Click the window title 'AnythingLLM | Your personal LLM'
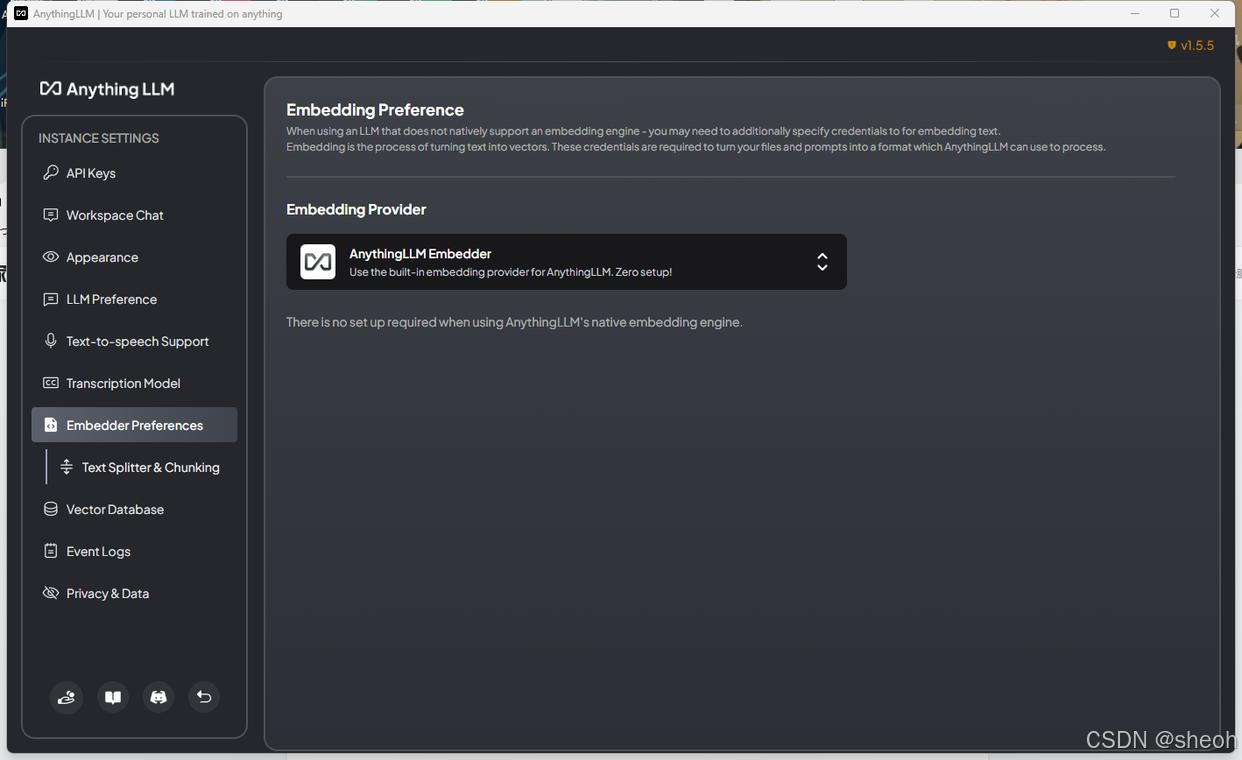 click(x=158, y=14)
